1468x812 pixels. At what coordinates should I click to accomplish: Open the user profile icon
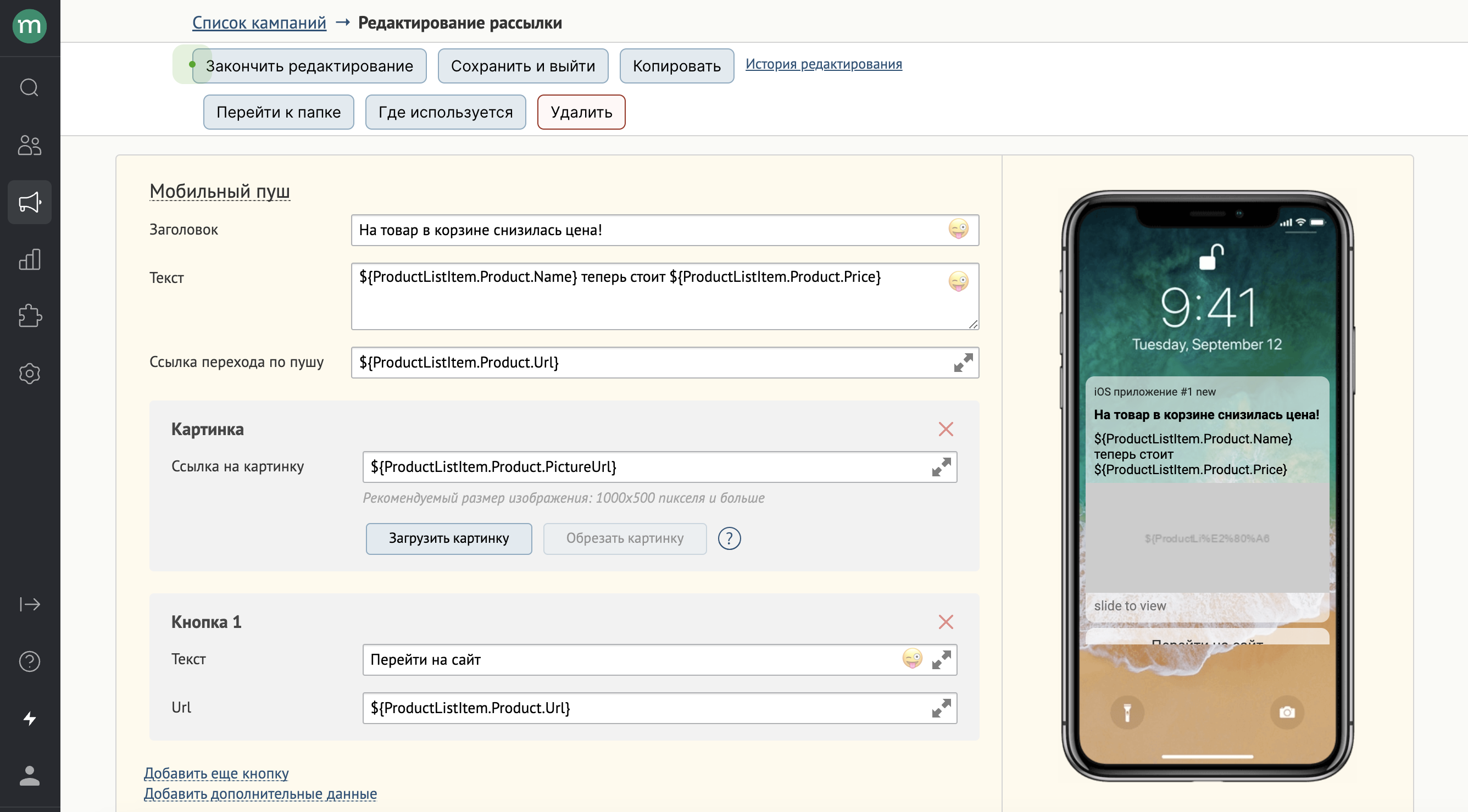click(30, 776)
